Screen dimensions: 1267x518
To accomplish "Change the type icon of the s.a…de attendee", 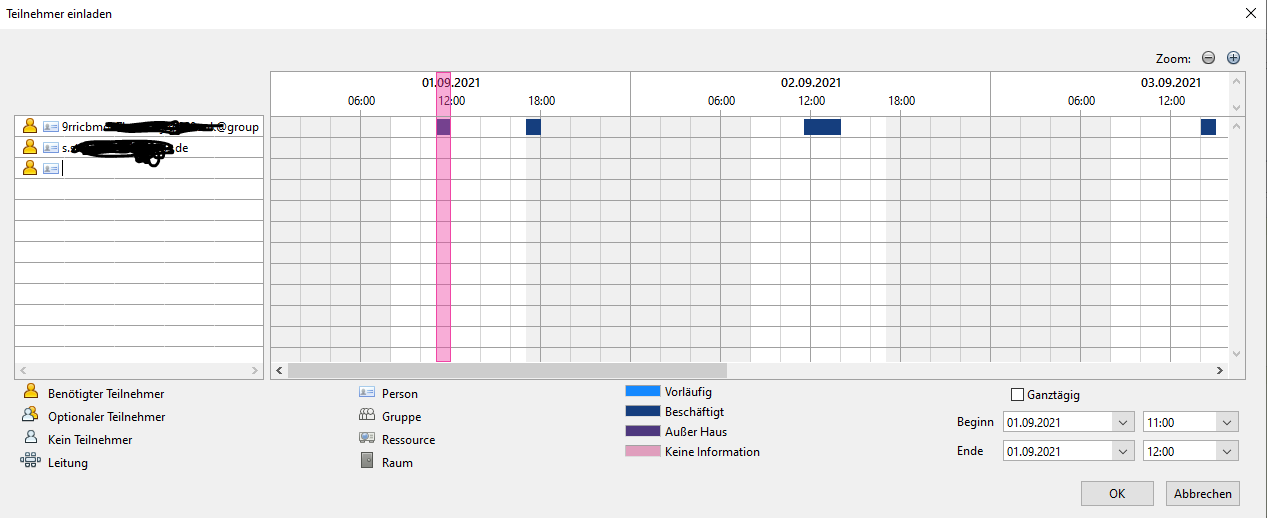I will (x=51, y=148).
